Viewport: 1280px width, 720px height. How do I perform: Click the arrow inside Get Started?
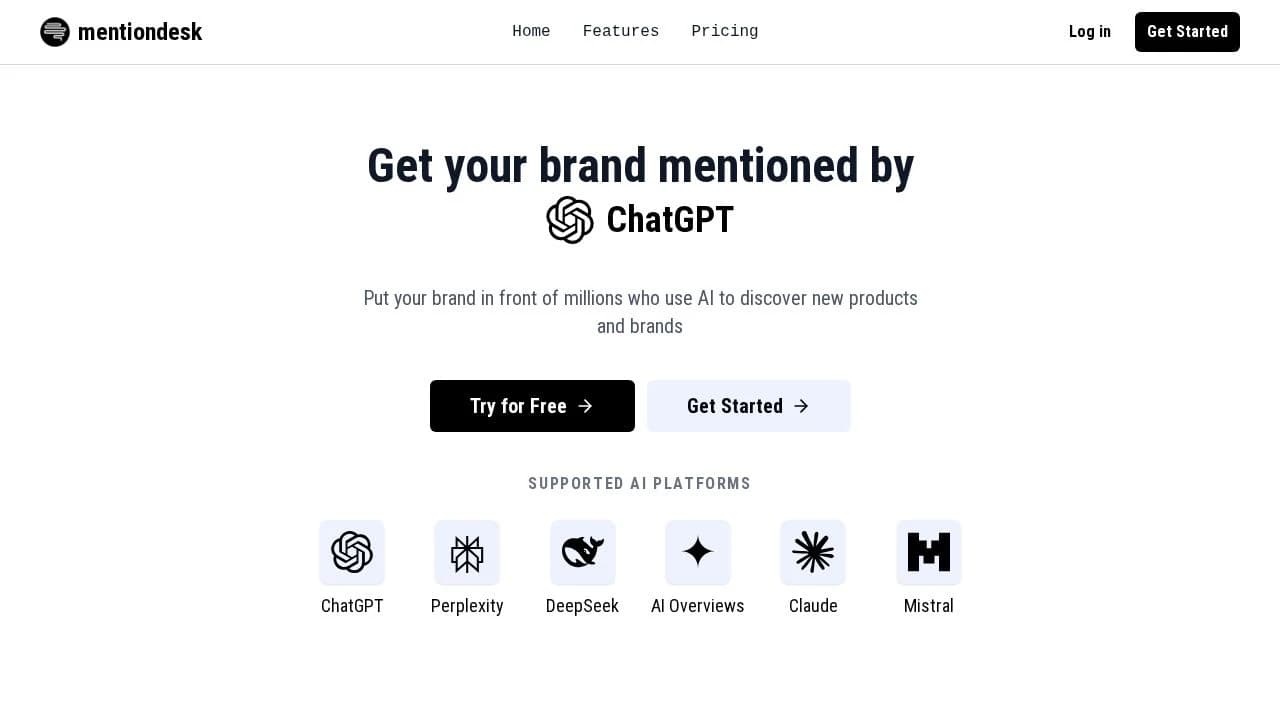[x=801, y=406]
